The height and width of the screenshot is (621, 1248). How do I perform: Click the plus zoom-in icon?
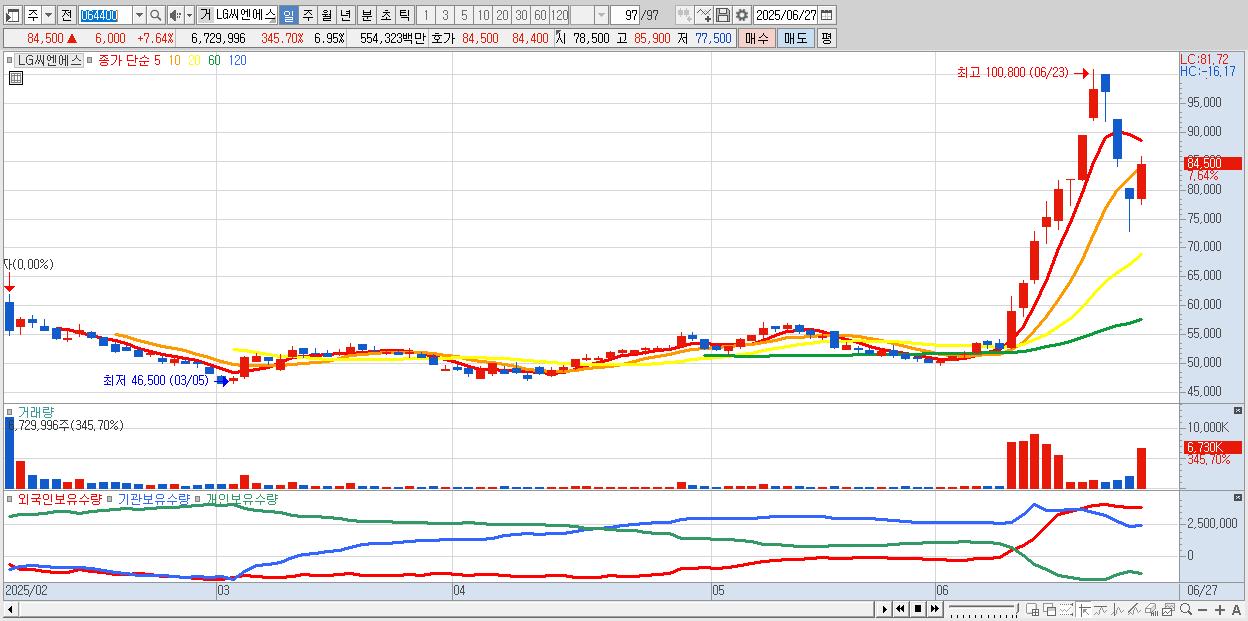pos(1220,609)
